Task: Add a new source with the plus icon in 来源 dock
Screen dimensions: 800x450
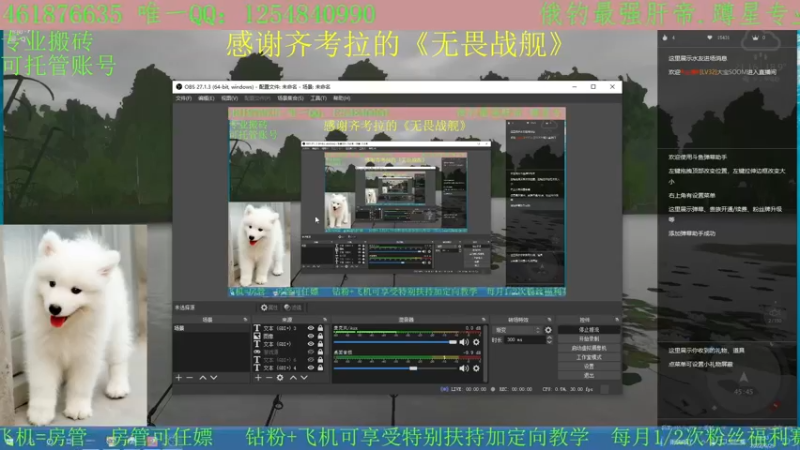Action: click(258, 378)
